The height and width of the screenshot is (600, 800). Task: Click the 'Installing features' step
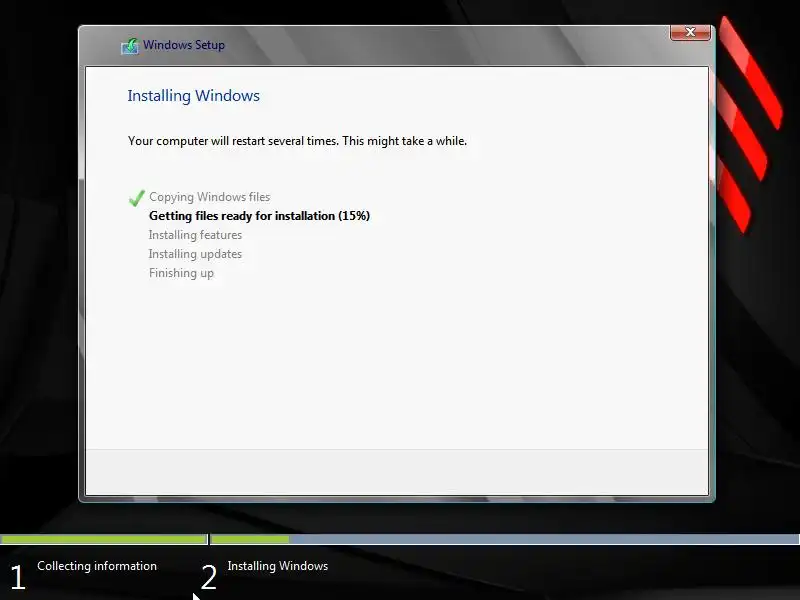pos(195,235)
